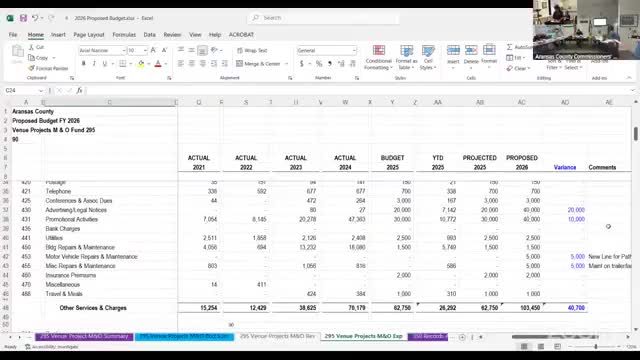Expand the Name Box dropdown arrow

41,91
